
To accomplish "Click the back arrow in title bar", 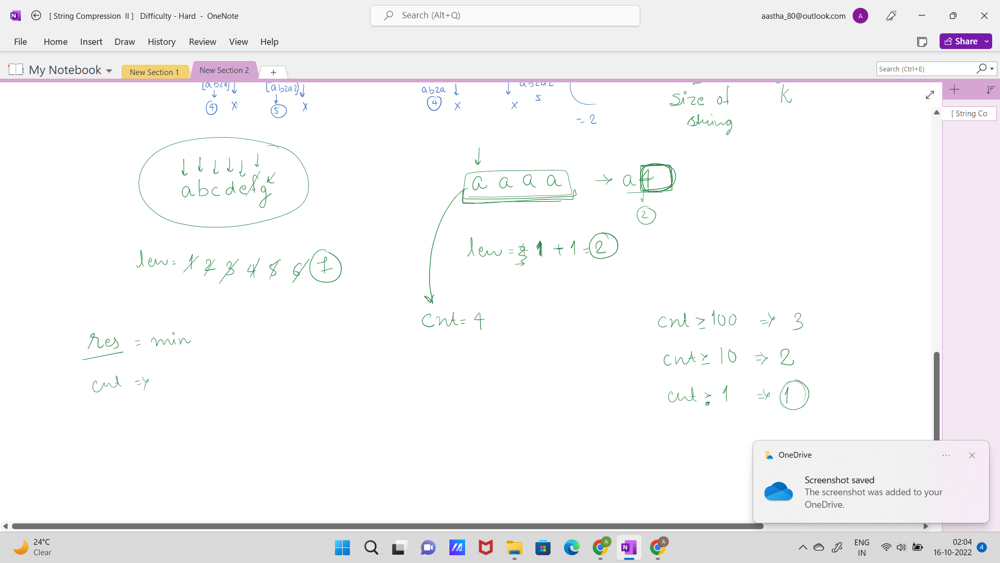I will pyautogui.click(x=36, y=16).
